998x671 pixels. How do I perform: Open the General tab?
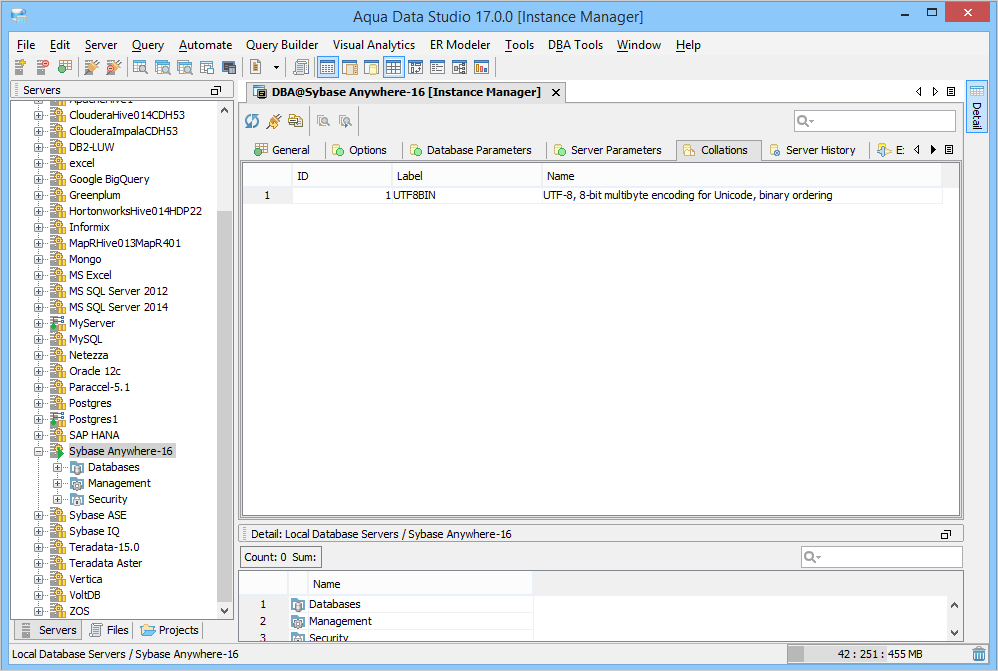281,150
